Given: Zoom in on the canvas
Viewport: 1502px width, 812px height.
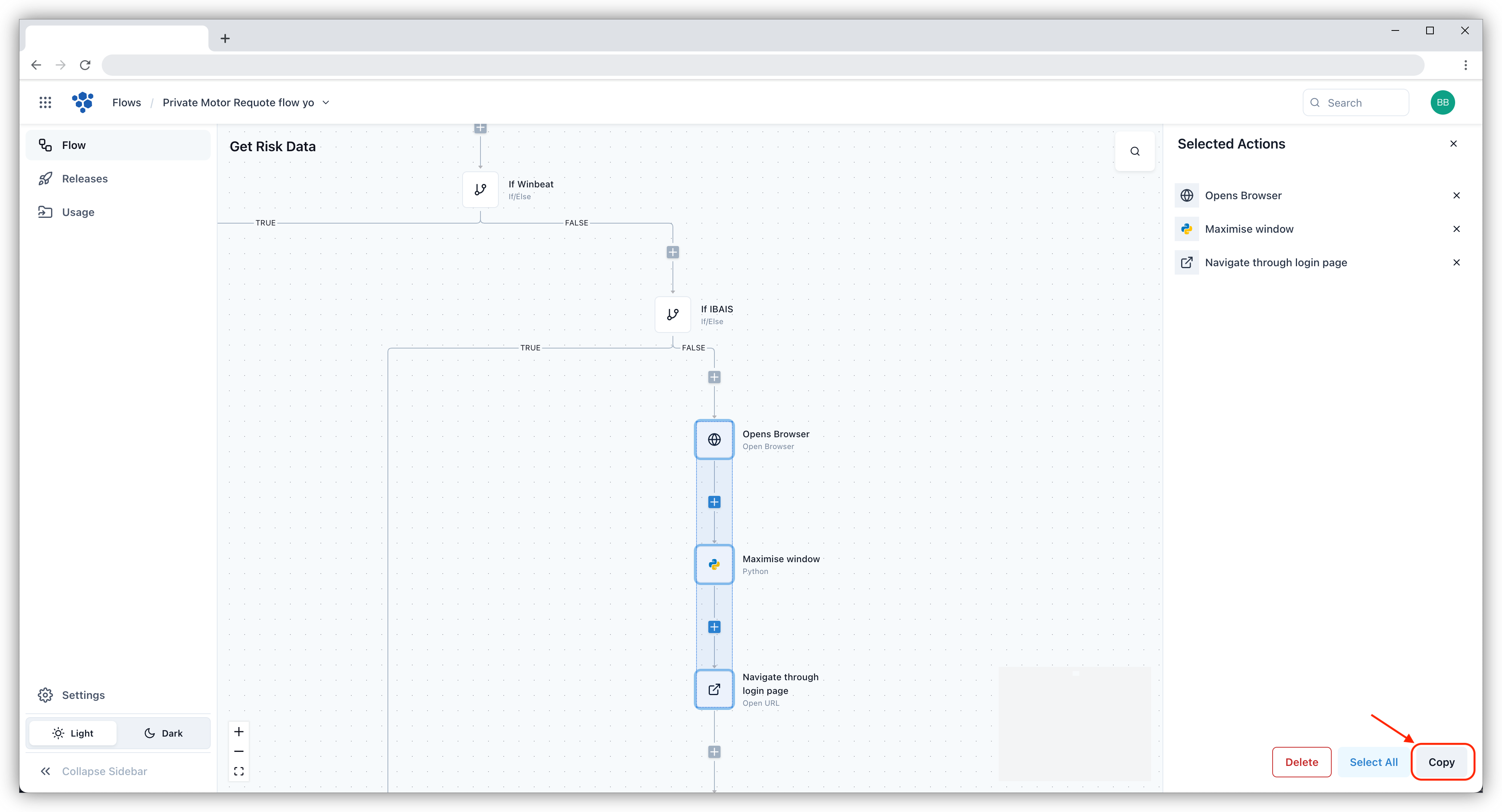Looking at the screenshot, I should click(239, 732).
